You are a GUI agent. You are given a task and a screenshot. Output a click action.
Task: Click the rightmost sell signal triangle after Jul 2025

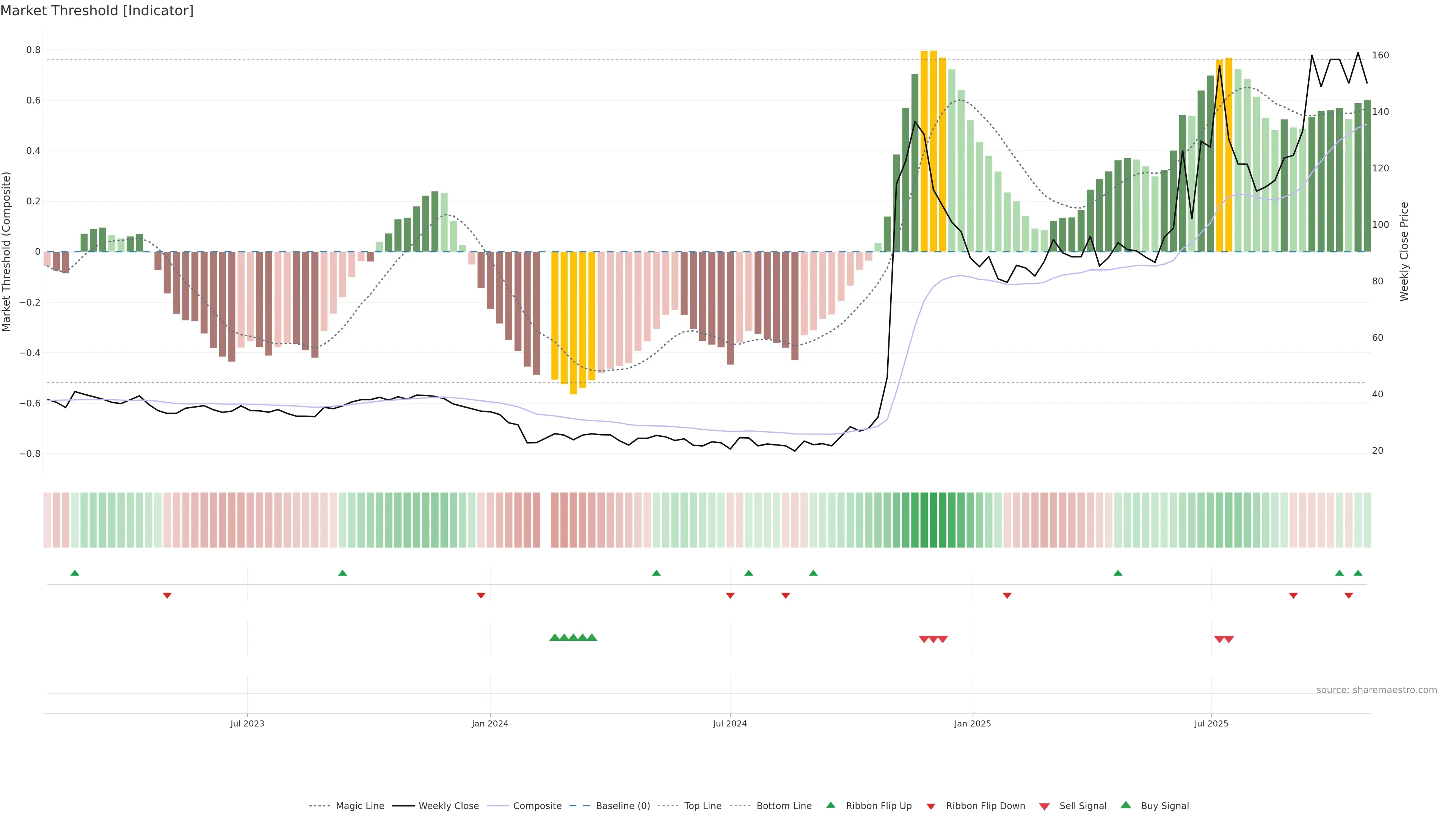tap(1229, 639)
